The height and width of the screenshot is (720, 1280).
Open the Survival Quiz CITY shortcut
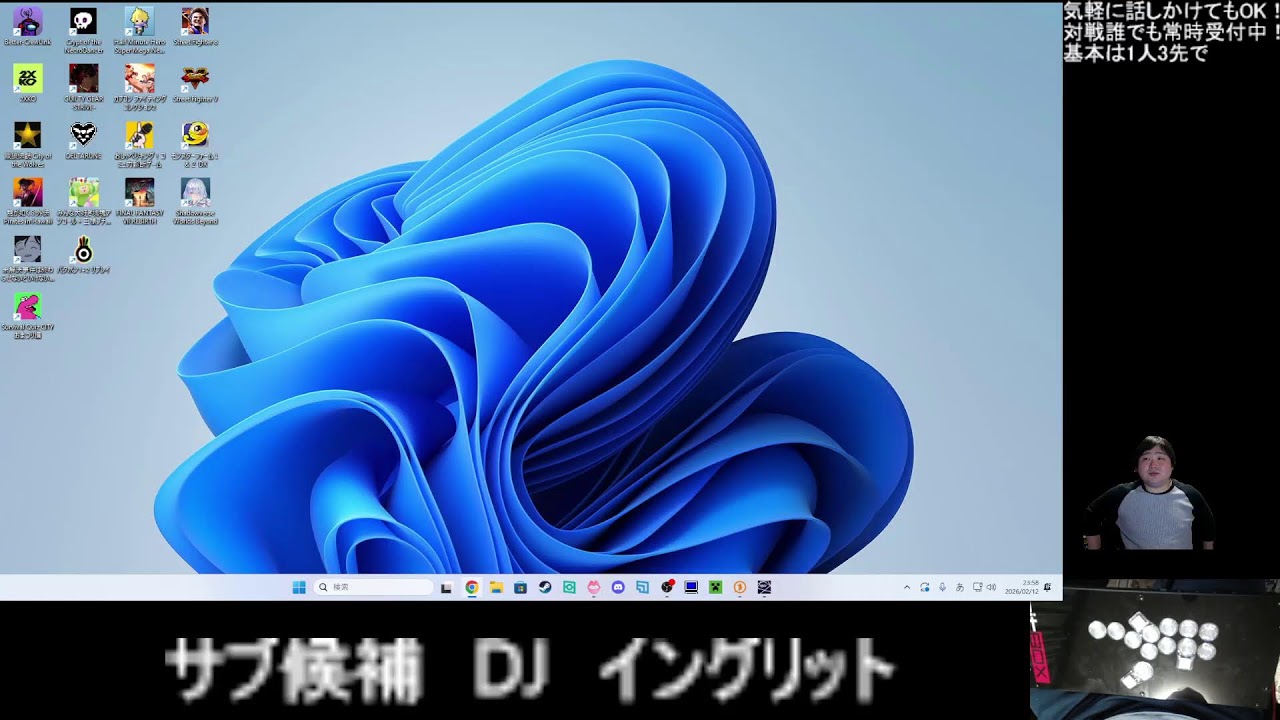click(27, 314)
